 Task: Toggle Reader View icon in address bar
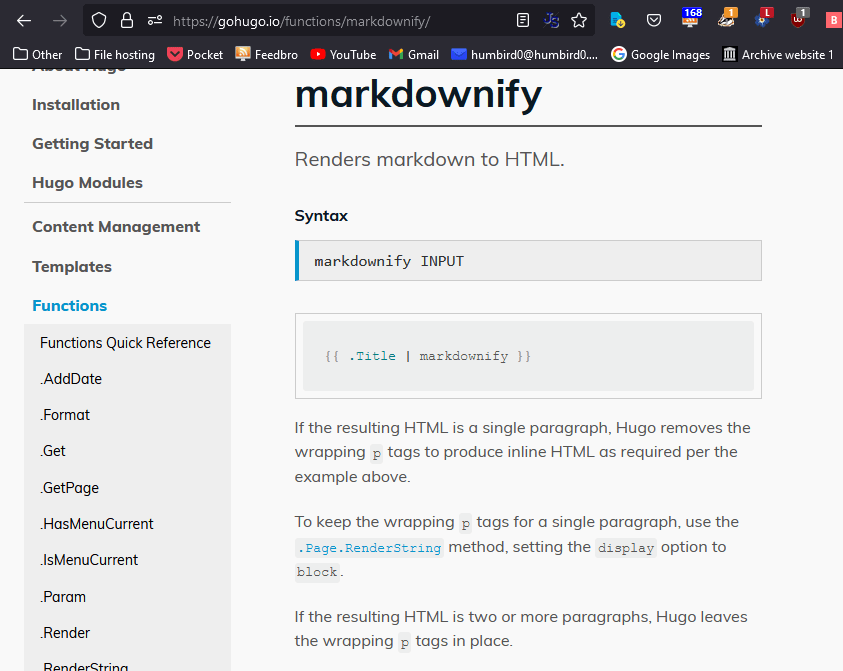click(523, 20)
